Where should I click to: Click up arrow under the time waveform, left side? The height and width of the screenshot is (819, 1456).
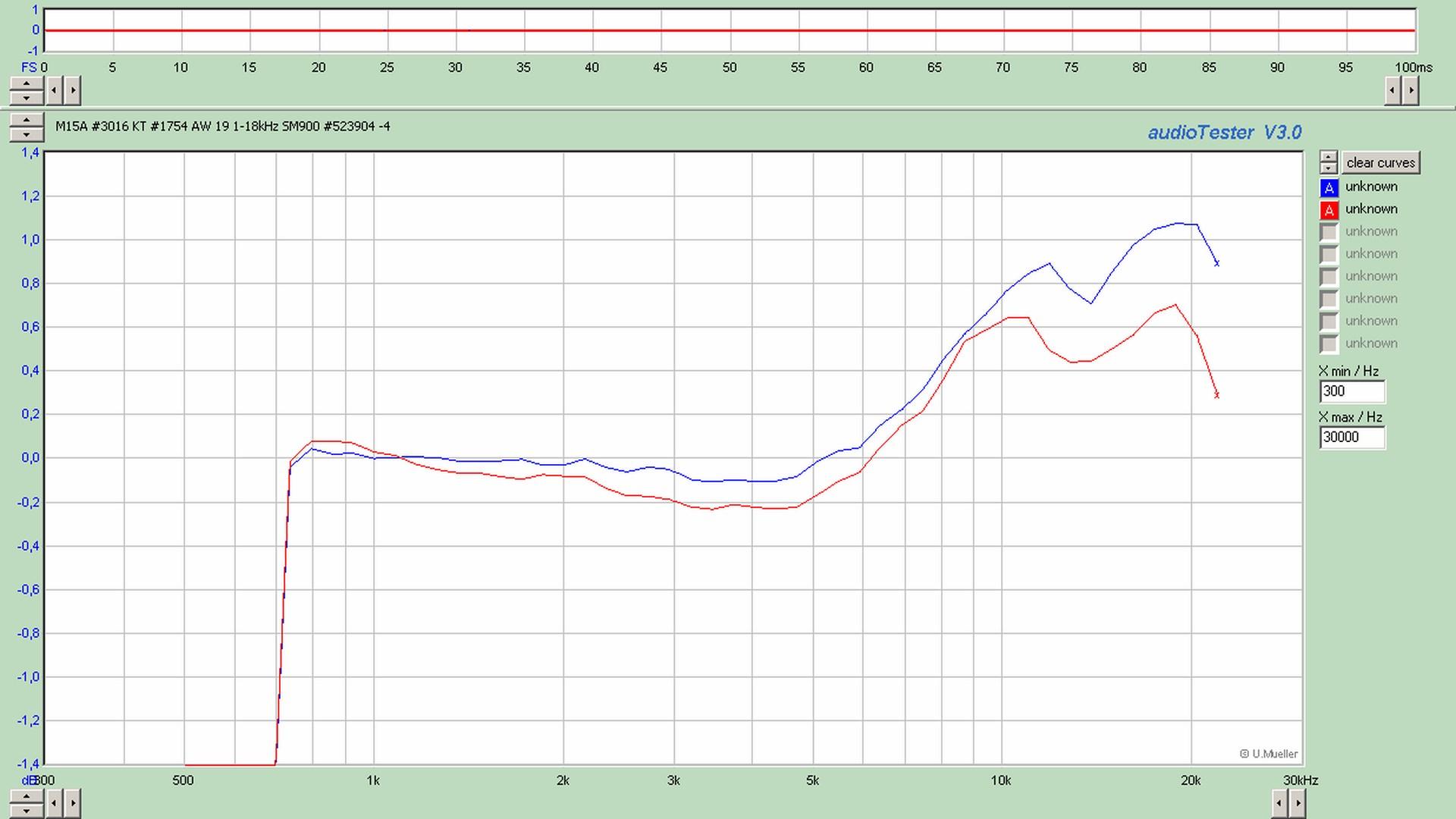coord(27,83)
